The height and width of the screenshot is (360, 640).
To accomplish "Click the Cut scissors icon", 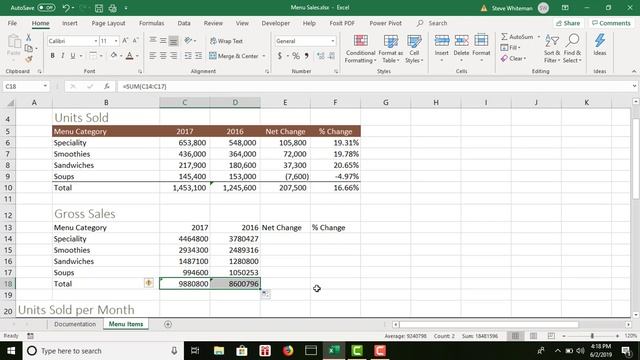I will (29, 38).
